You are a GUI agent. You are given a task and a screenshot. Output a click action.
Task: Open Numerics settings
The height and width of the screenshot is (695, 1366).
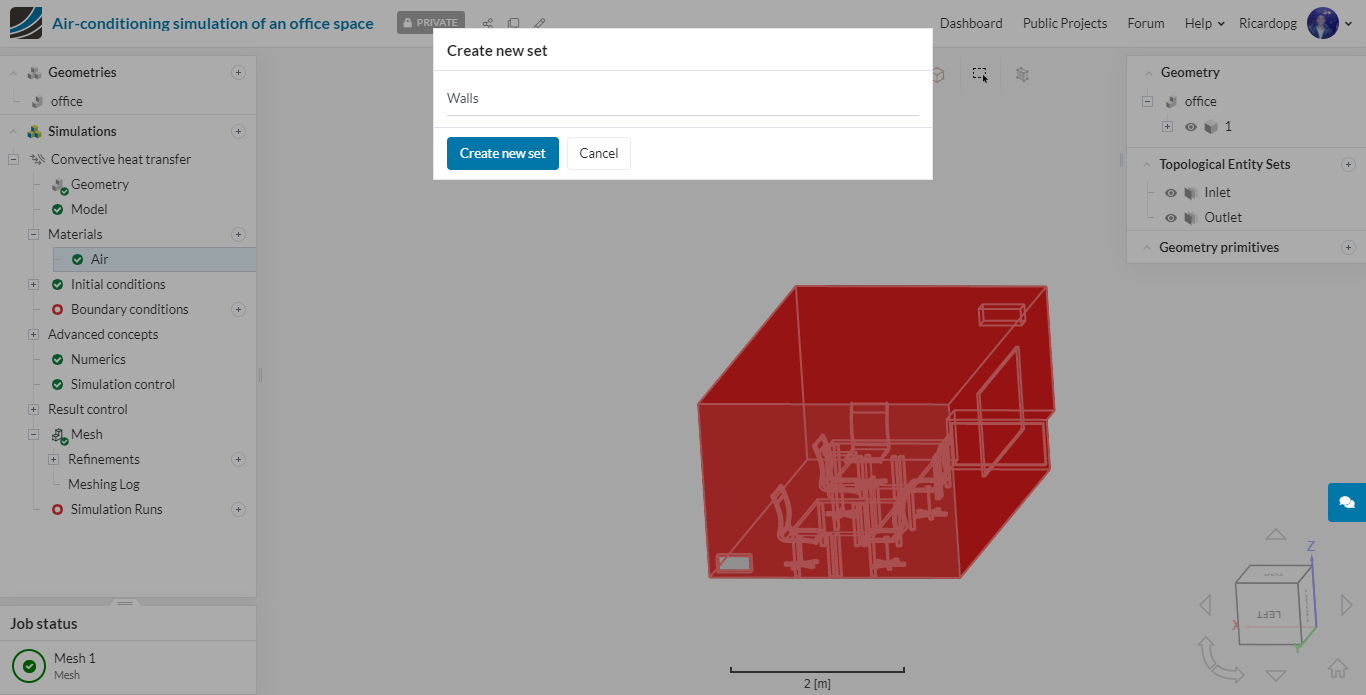point(98,359)
